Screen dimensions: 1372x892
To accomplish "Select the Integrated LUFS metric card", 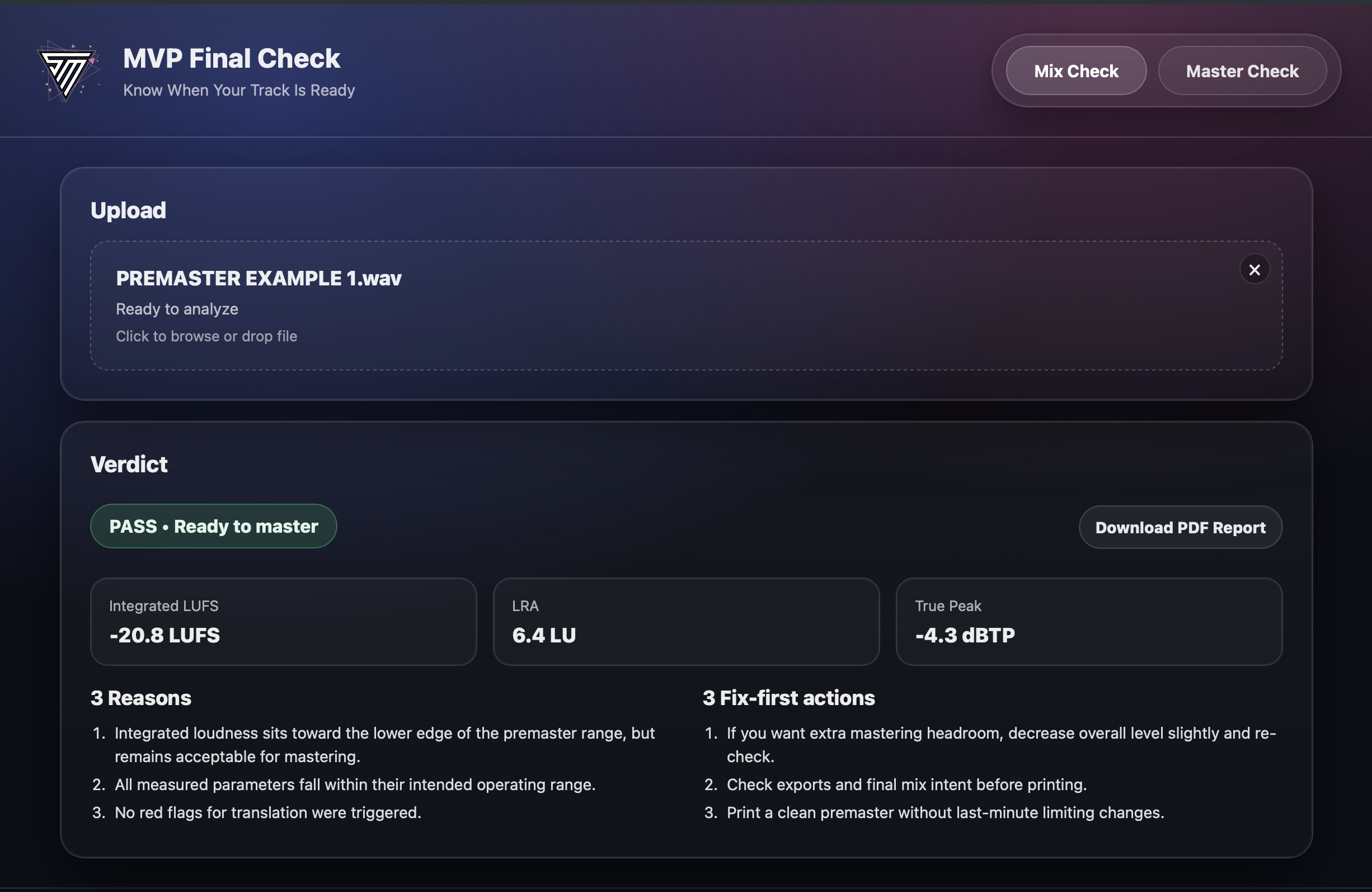I will click(283, 622).
